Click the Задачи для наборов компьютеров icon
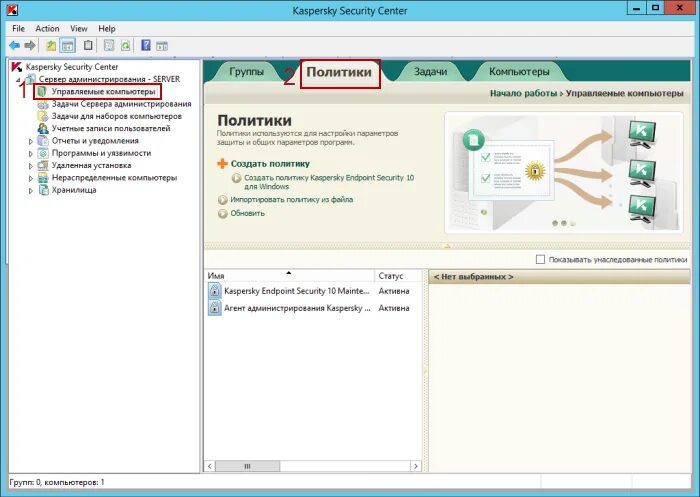 [43, 116]
